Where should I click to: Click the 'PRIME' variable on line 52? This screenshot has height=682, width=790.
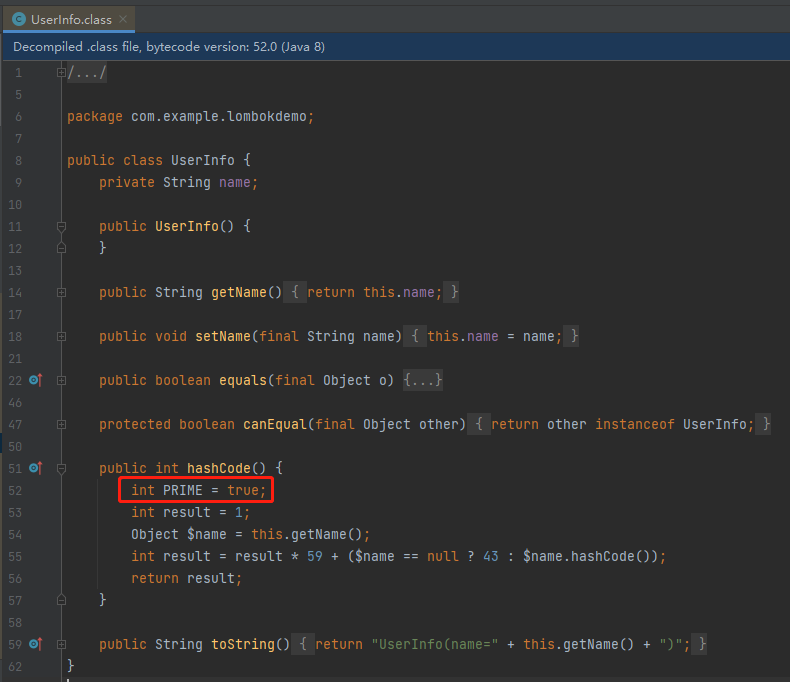click(182, 490)
